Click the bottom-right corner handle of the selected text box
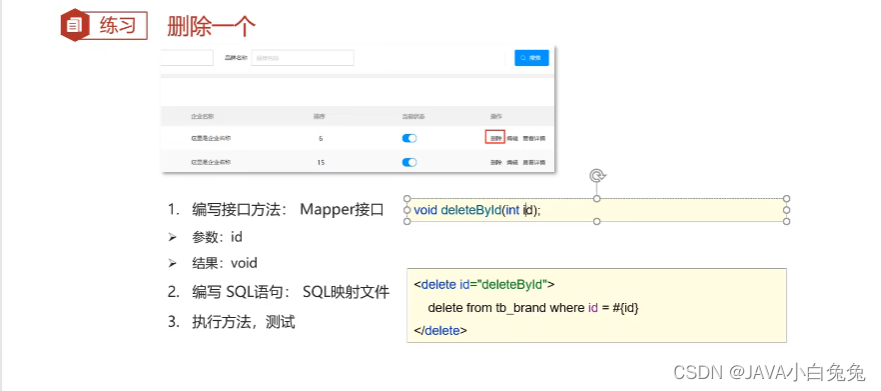 pyautogui.click(x=787, y=221)
